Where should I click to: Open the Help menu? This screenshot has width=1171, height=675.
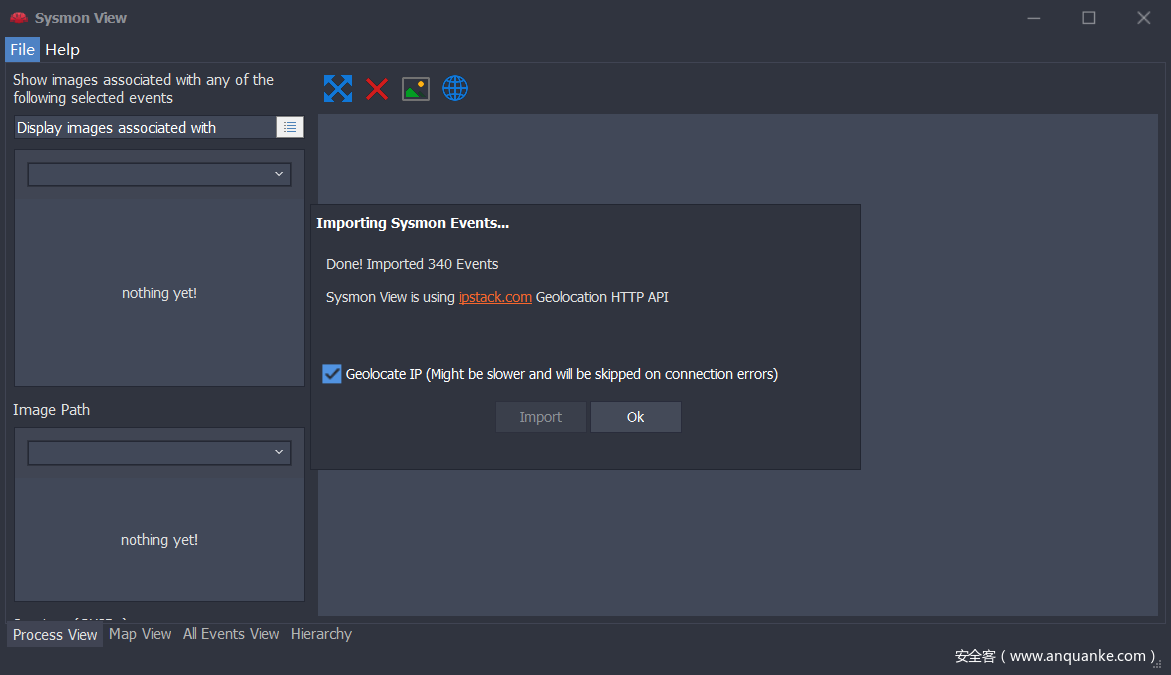pyautogui.click(x=62, y=49)
